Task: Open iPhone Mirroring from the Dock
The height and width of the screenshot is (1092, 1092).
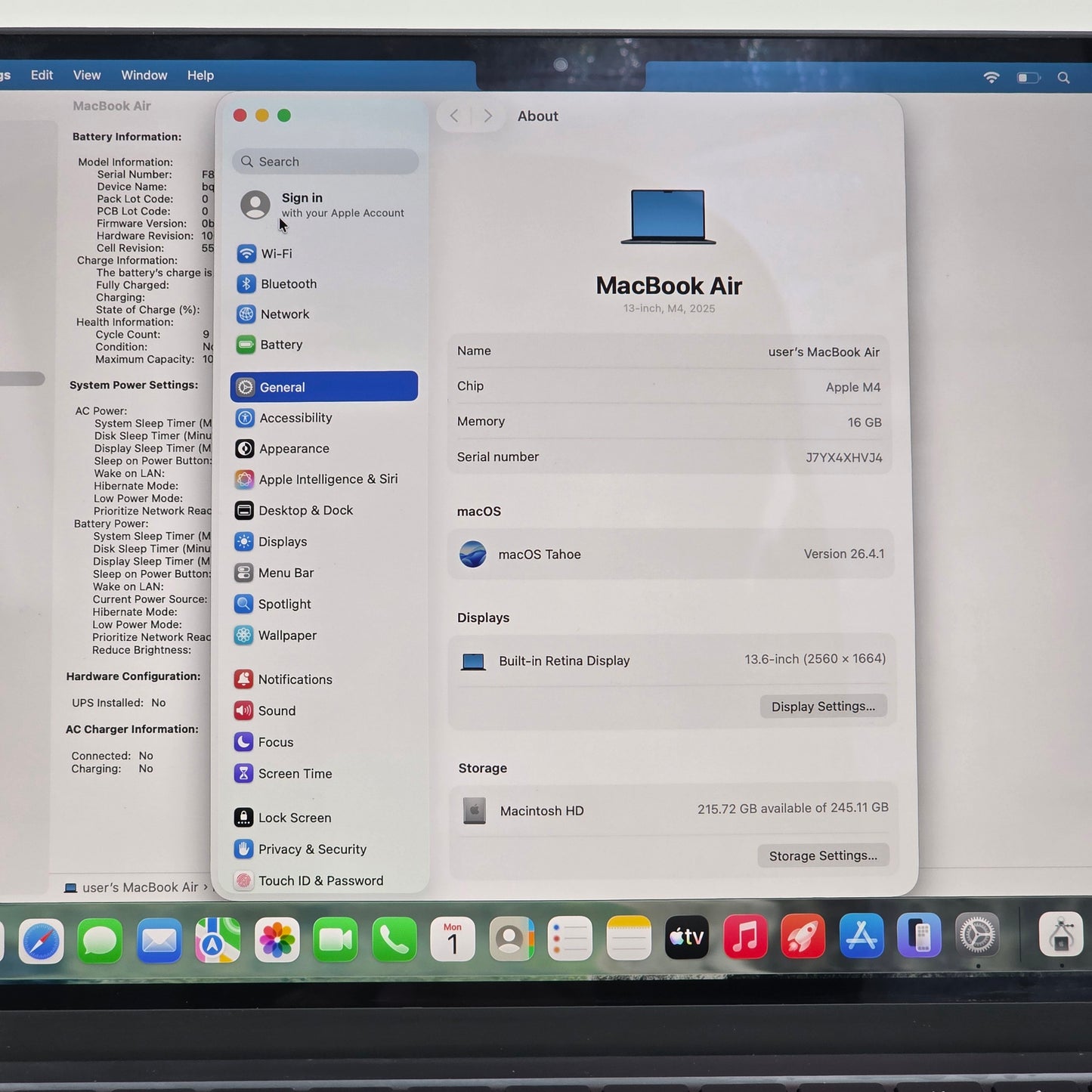Action: pos(920,936)
